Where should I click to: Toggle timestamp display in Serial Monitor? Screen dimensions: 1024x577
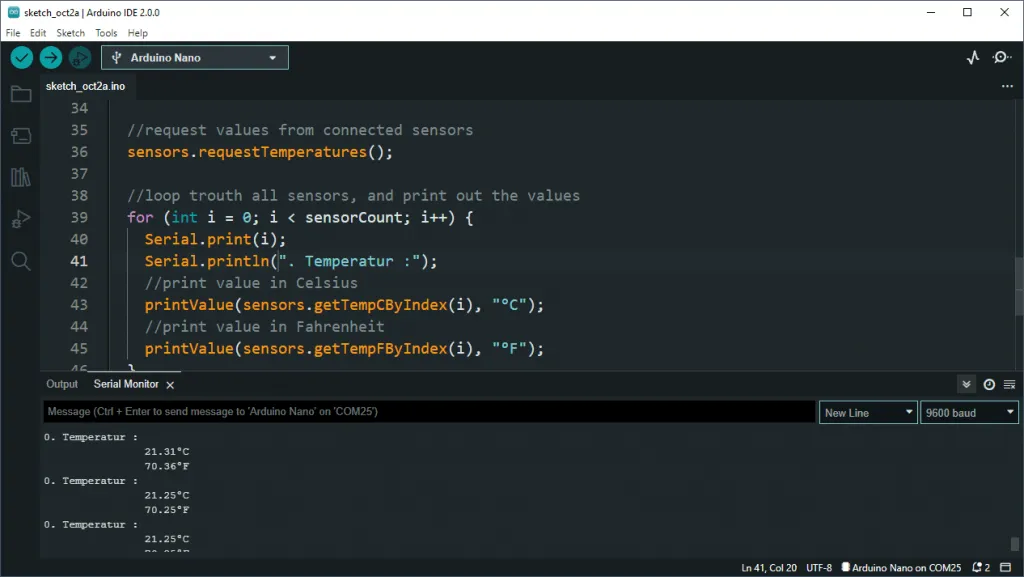tap(989, 384)
